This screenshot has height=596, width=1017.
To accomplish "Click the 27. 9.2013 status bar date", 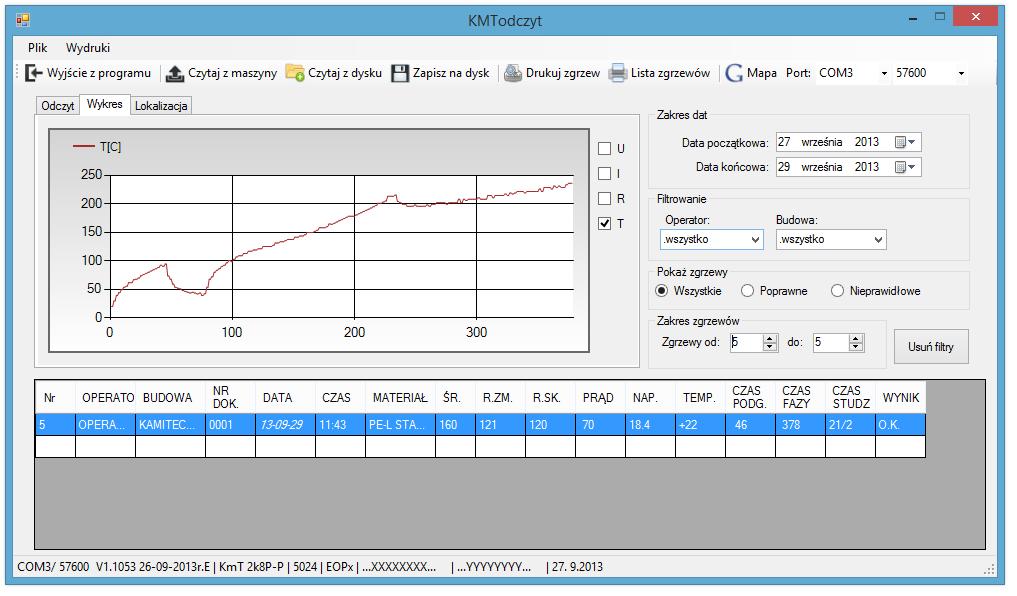I will tap(577, 567).
